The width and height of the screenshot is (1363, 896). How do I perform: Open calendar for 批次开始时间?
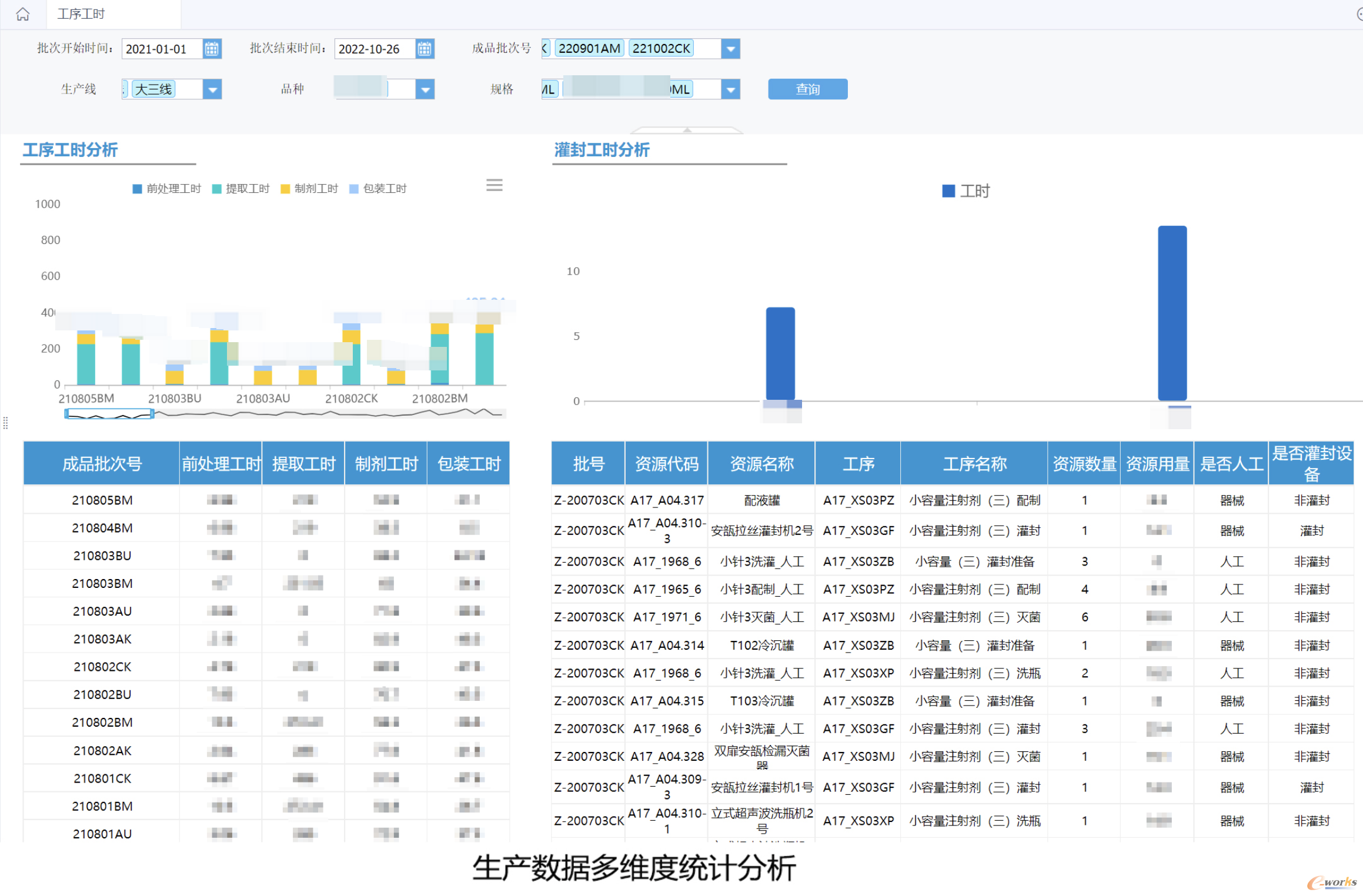pos(212,48)
